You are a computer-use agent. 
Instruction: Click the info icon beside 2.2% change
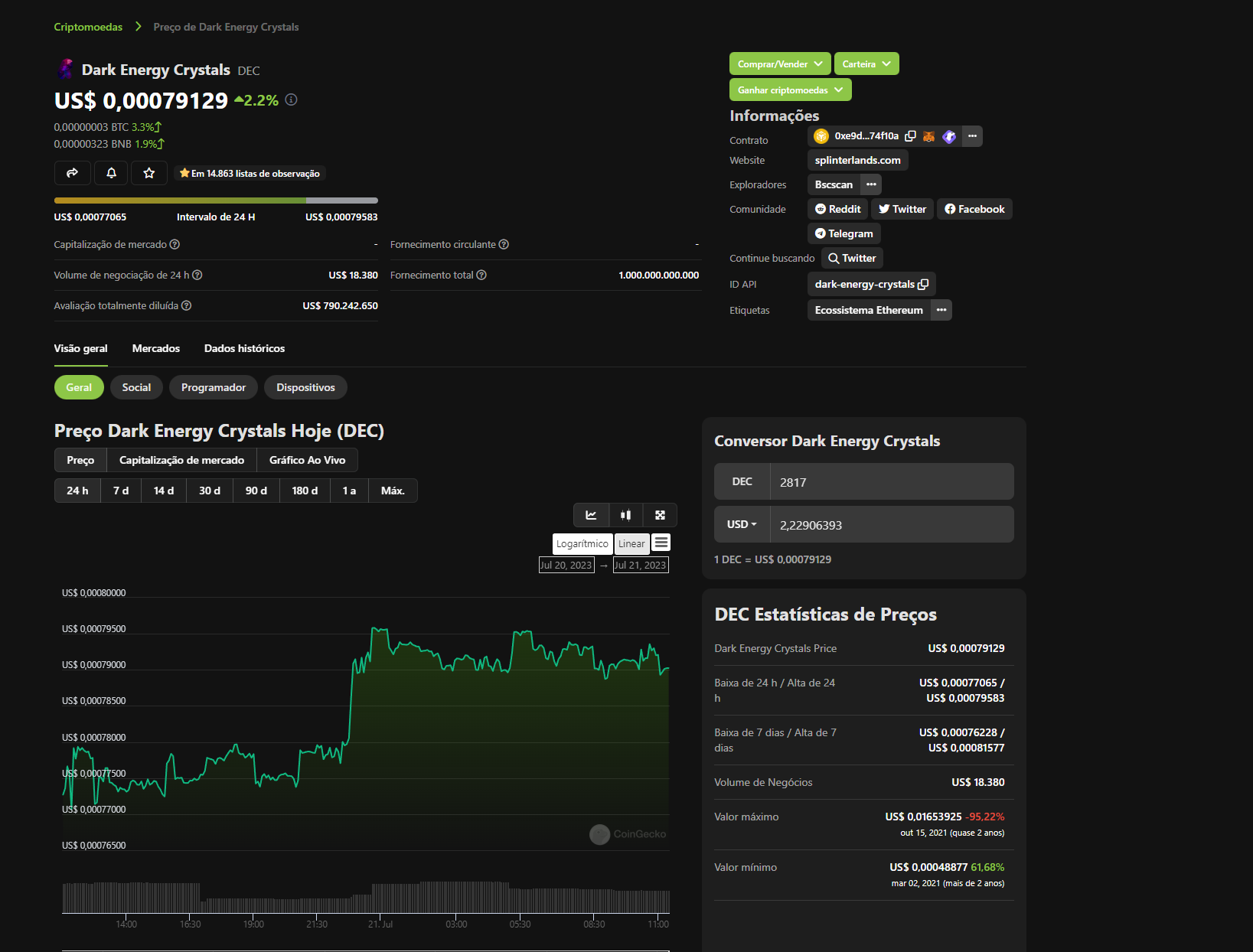(291, 99)
